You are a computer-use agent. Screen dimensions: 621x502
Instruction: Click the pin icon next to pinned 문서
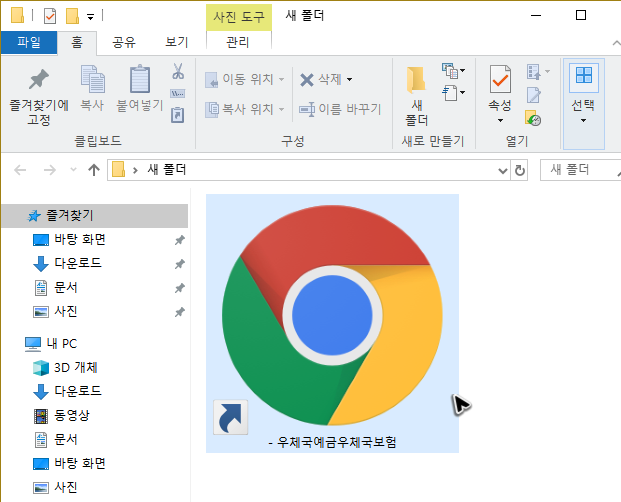pyautogui.click(x=179, y=288)
